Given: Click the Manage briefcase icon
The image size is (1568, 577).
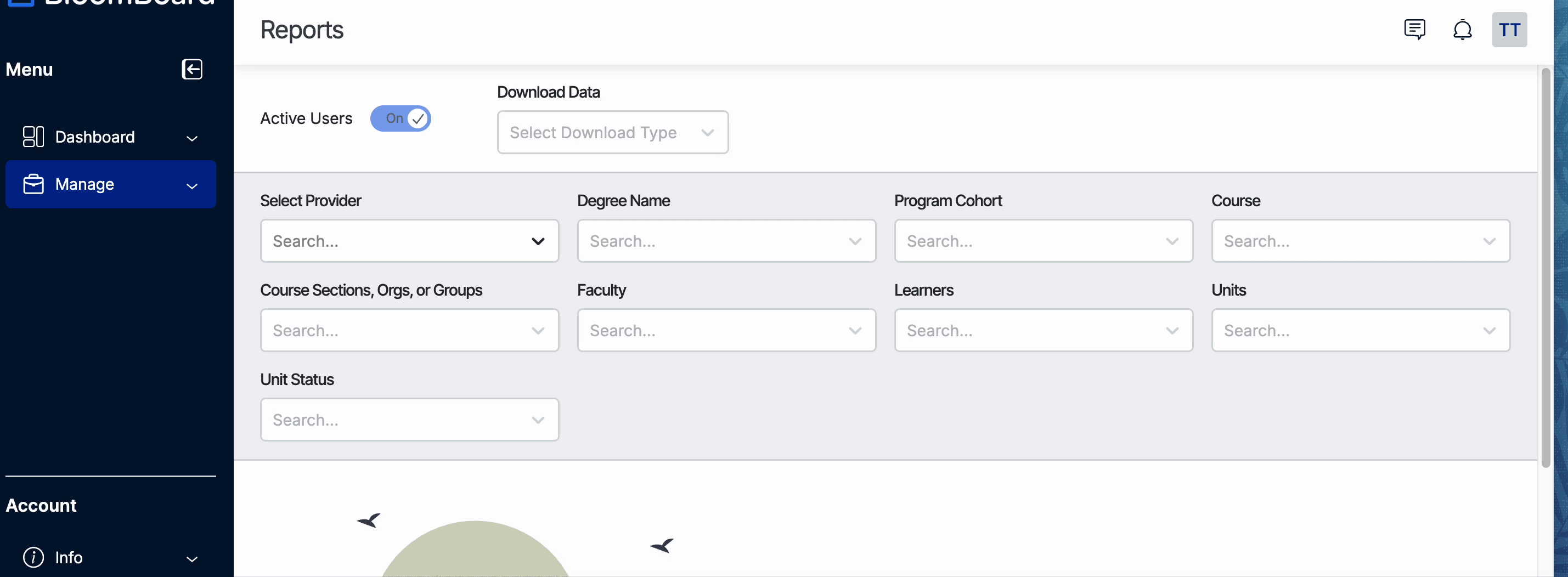Looking at the screenshot, I should coord(33,184).
